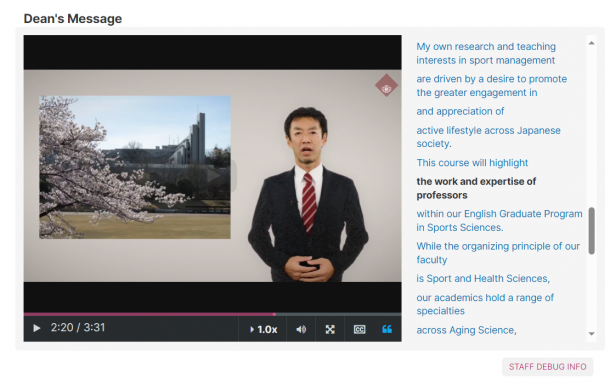Enter fullscreen video mode
This screenshot has height=385, width=610.
pyautogui.click(x=330, y=329)
